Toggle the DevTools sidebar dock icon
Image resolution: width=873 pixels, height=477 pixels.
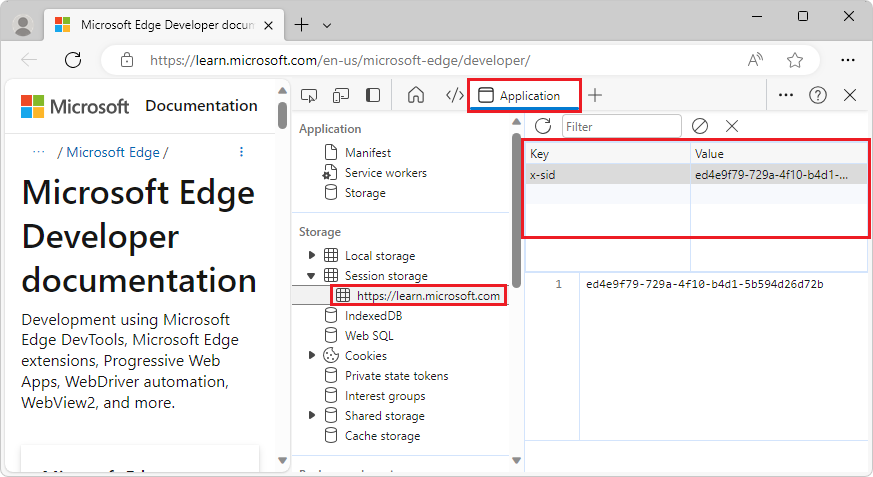point(372,95)
